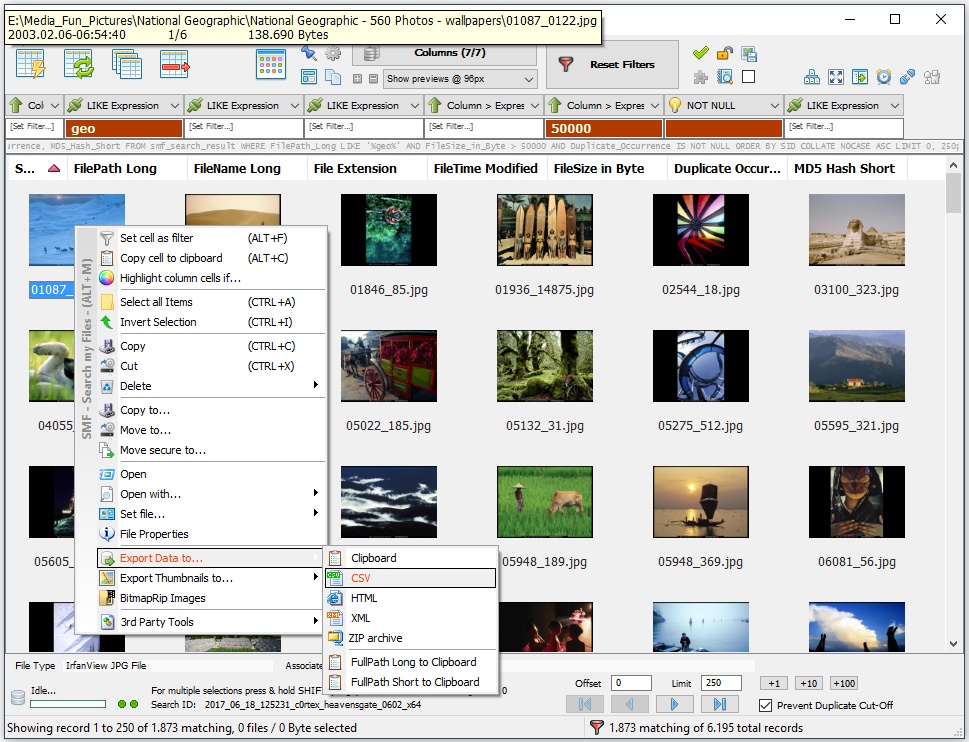This screenshot has height=742, width=969.
Task: Click the red arrow export list icon
Action: coord(175,64)
